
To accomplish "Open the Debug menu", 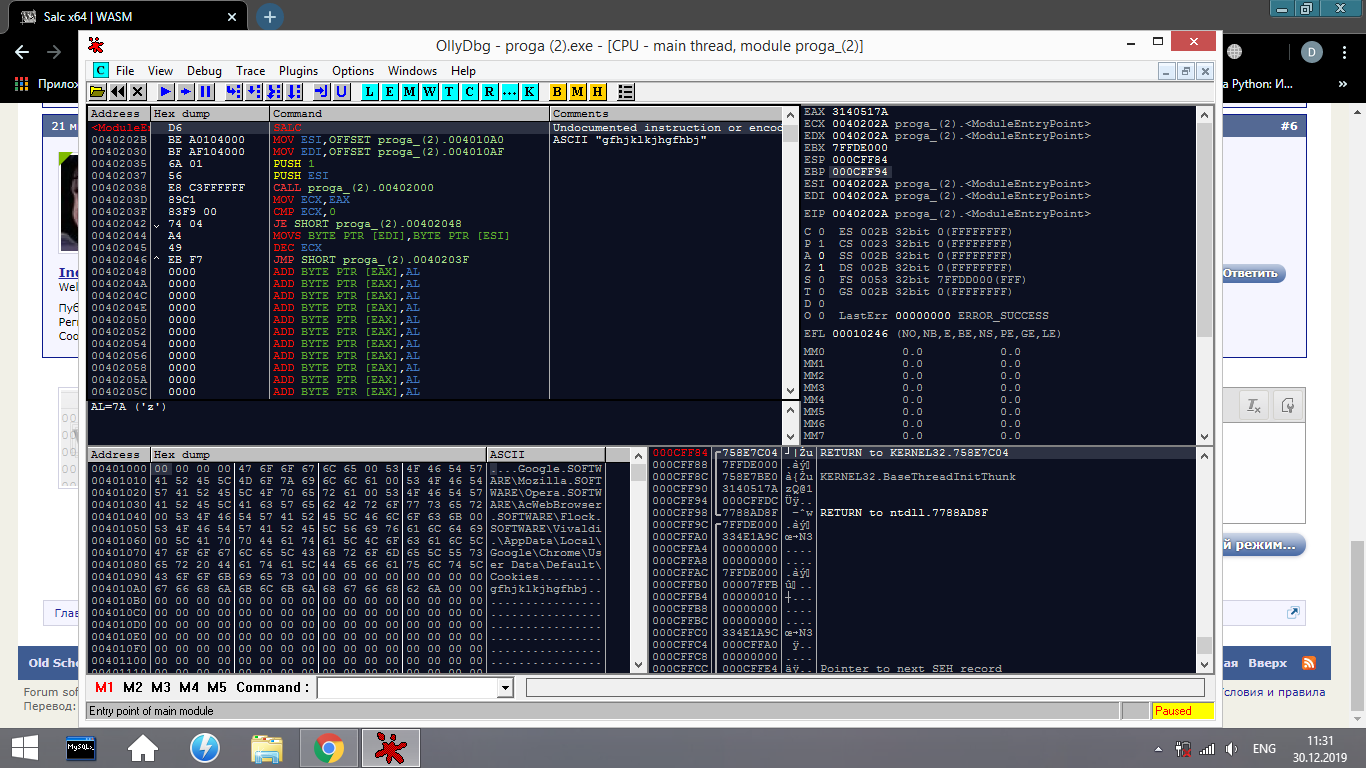I will 204,71.
